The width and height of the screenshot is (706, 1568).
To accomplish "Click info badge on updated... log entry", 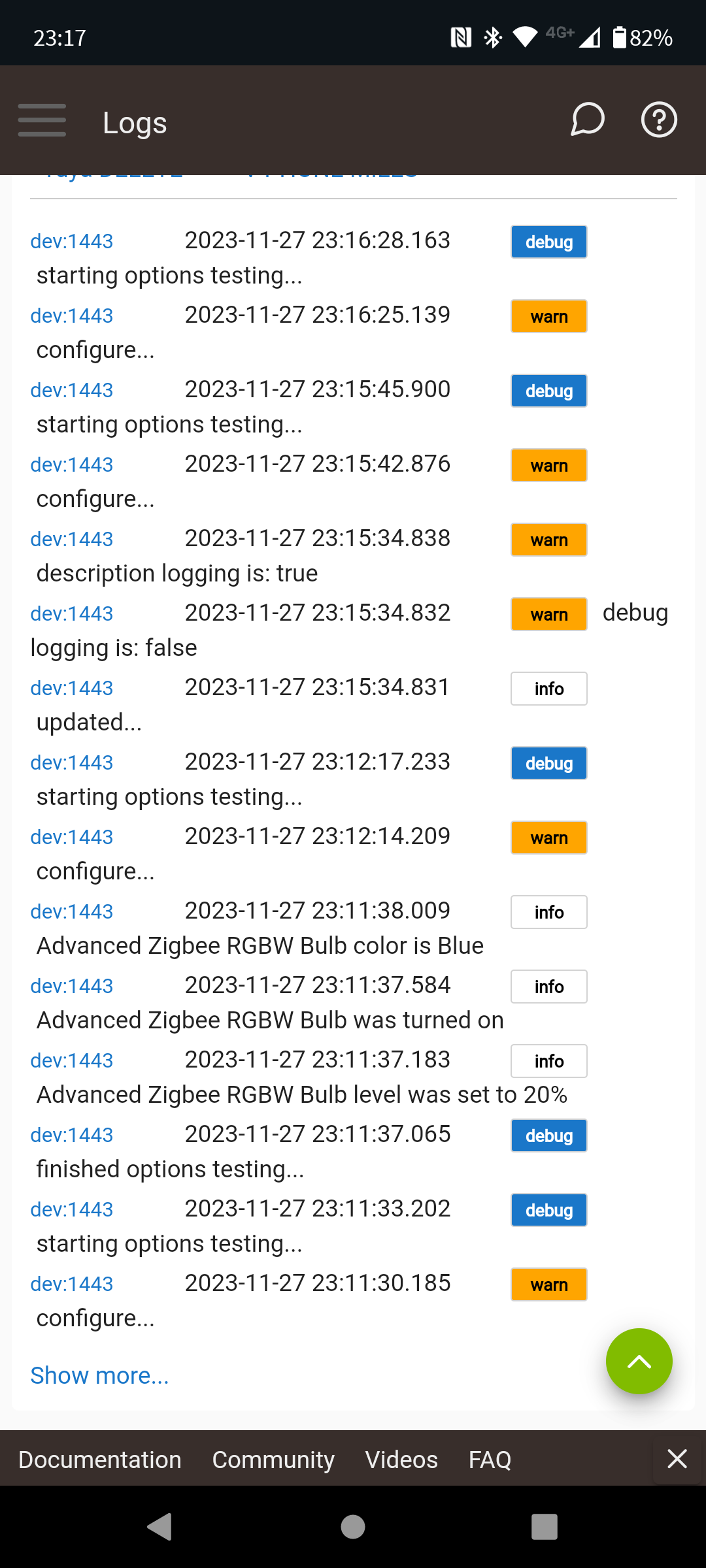I will tap(549, 689).
